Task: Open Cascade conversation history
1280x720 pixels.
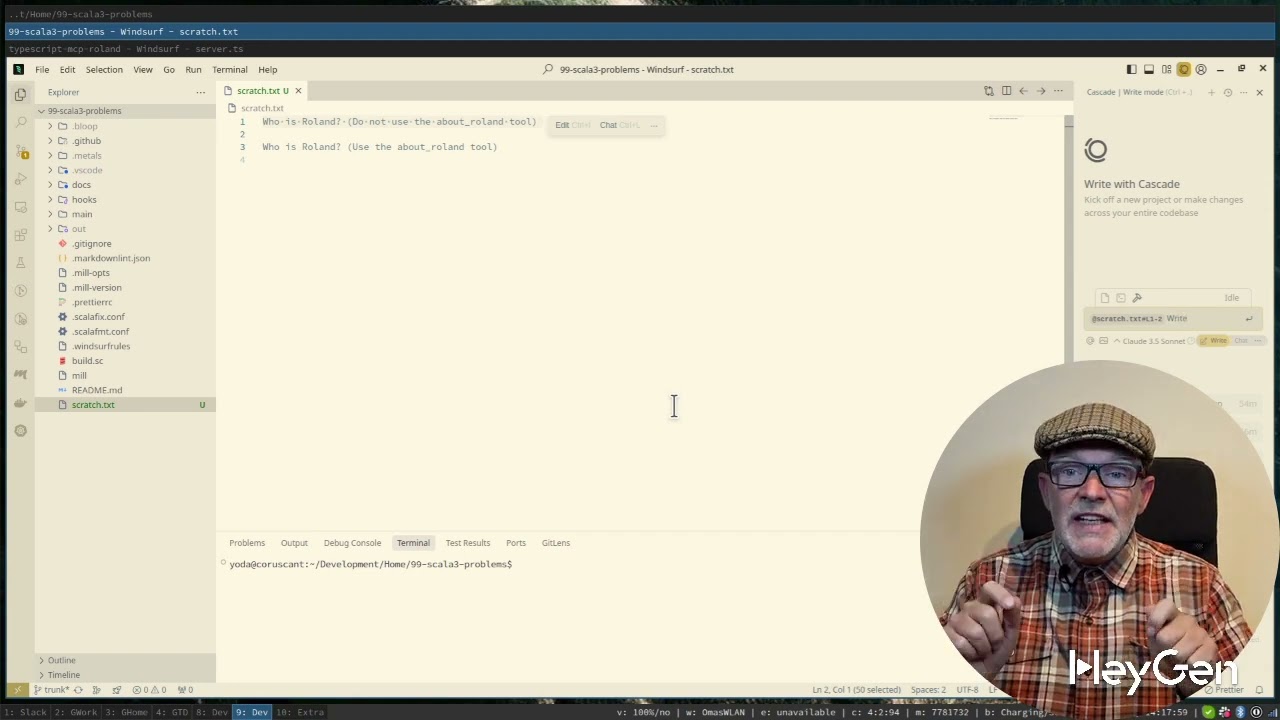Action: click(x=1228, y=92)
